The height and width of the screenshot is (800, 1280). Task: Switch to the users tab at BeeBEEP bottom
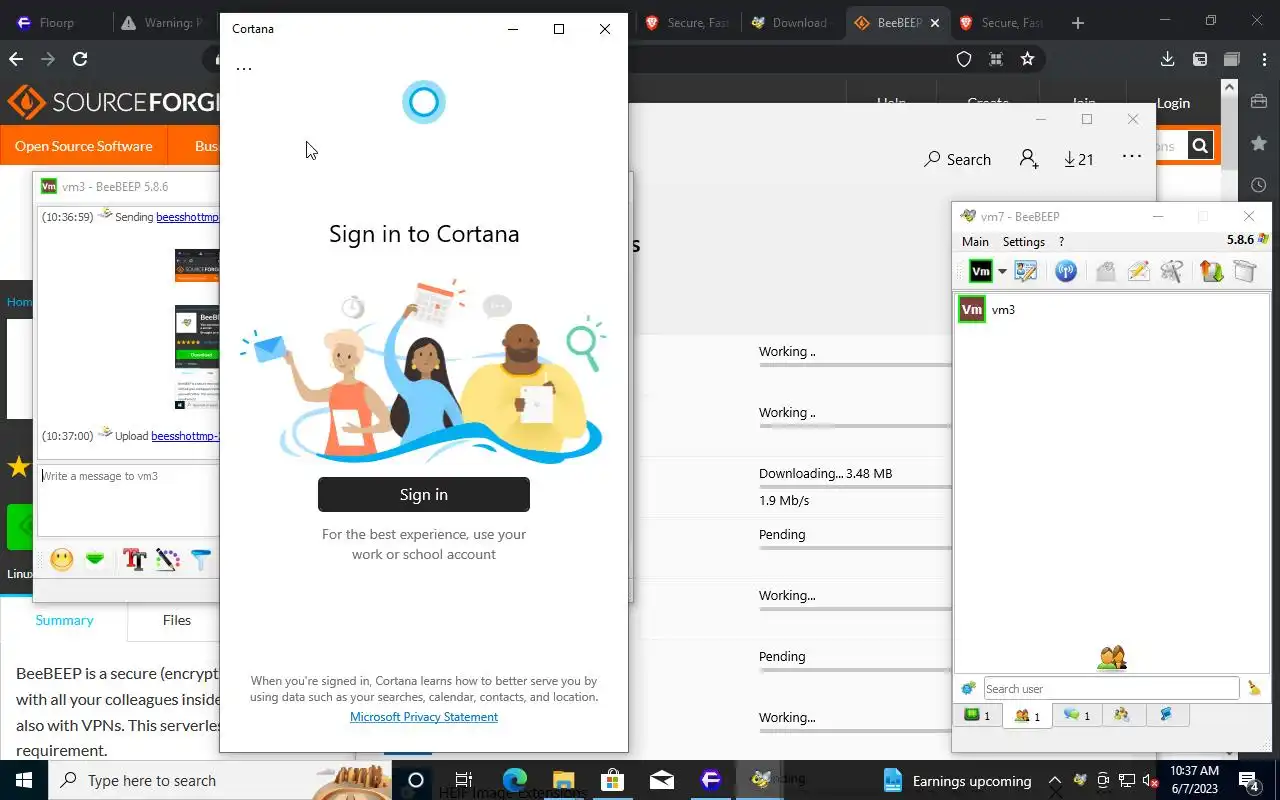[x=1027, y=715]
